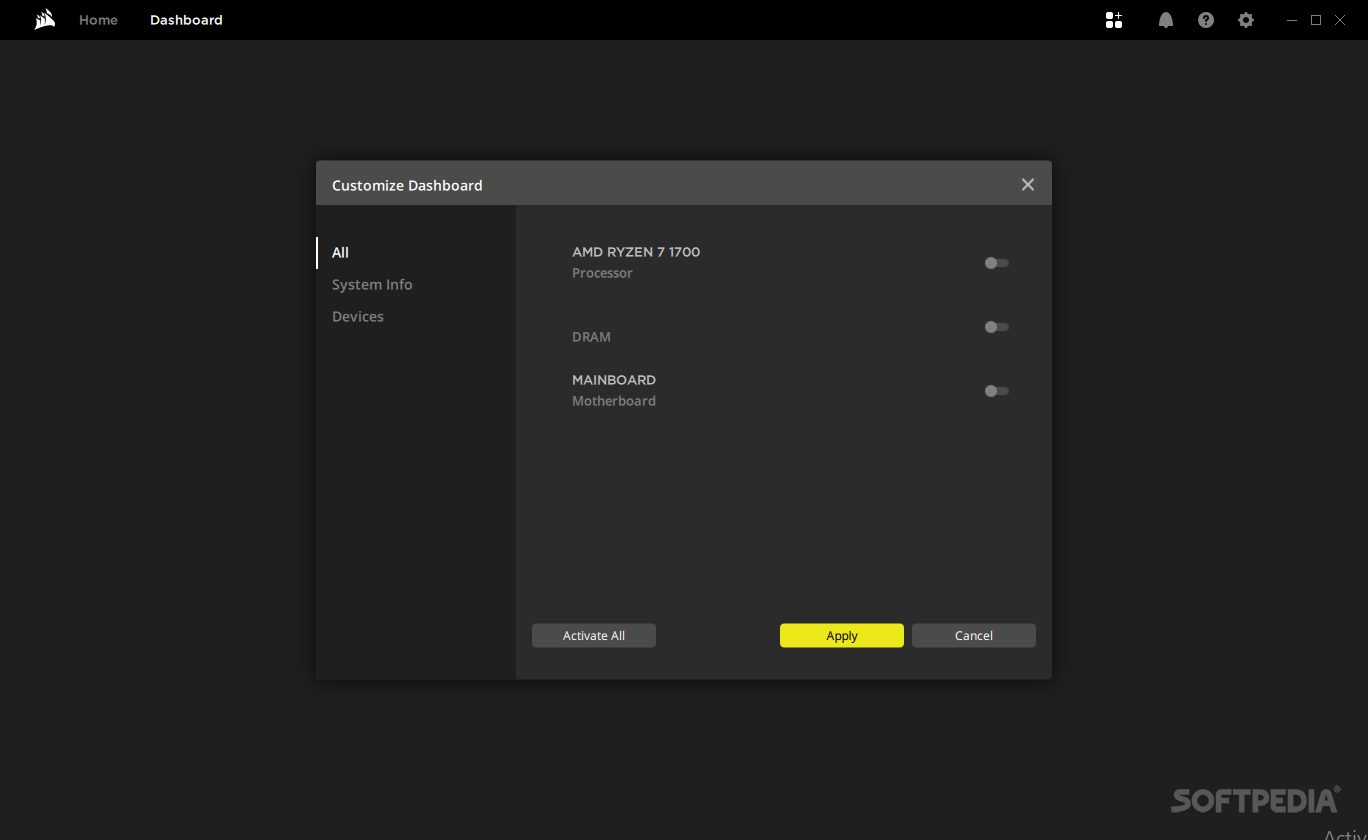Maximize the iCUE window

1316,20
